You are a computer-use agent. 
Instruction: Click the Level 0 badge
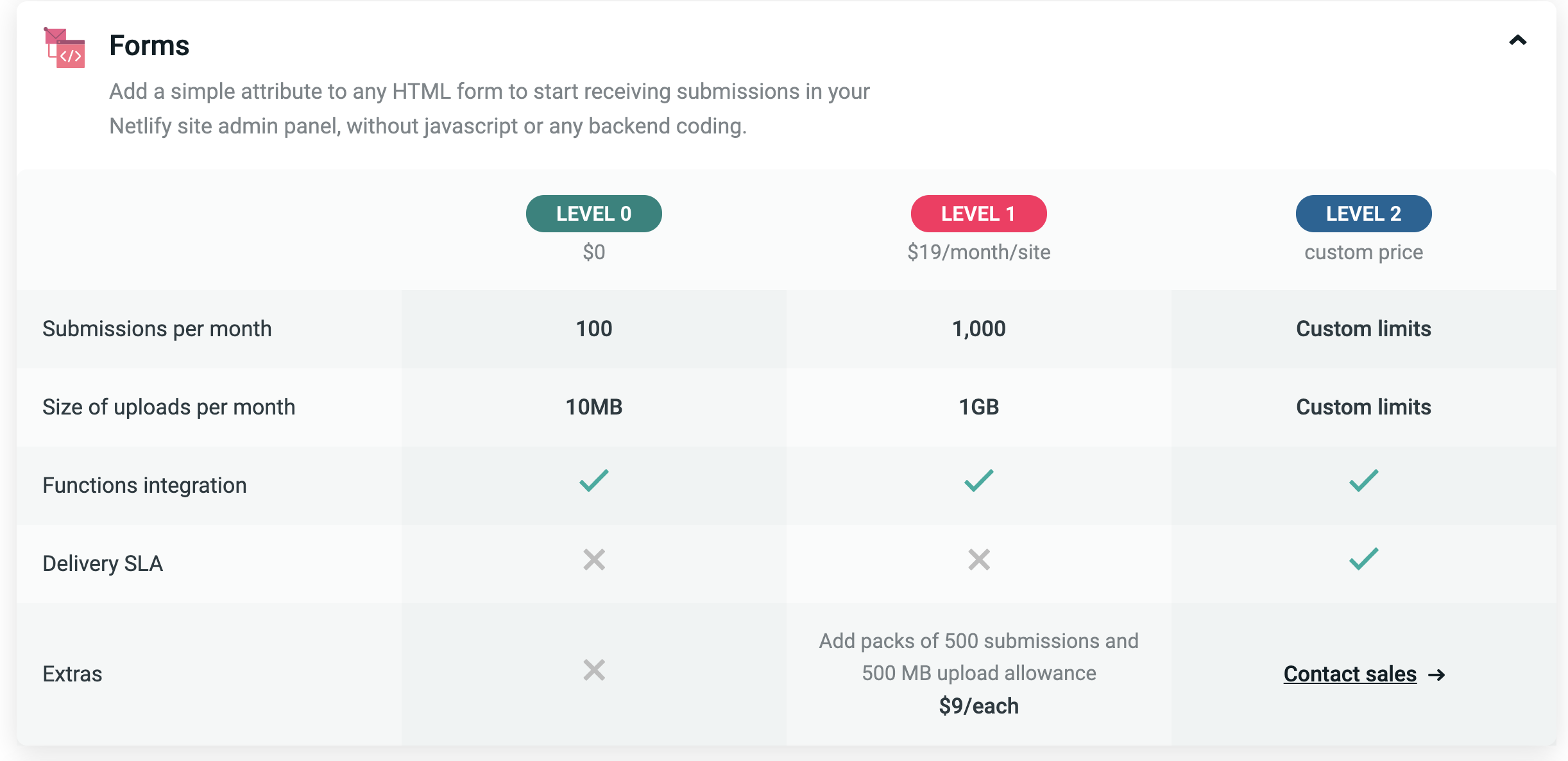click(x=593, y=214)
